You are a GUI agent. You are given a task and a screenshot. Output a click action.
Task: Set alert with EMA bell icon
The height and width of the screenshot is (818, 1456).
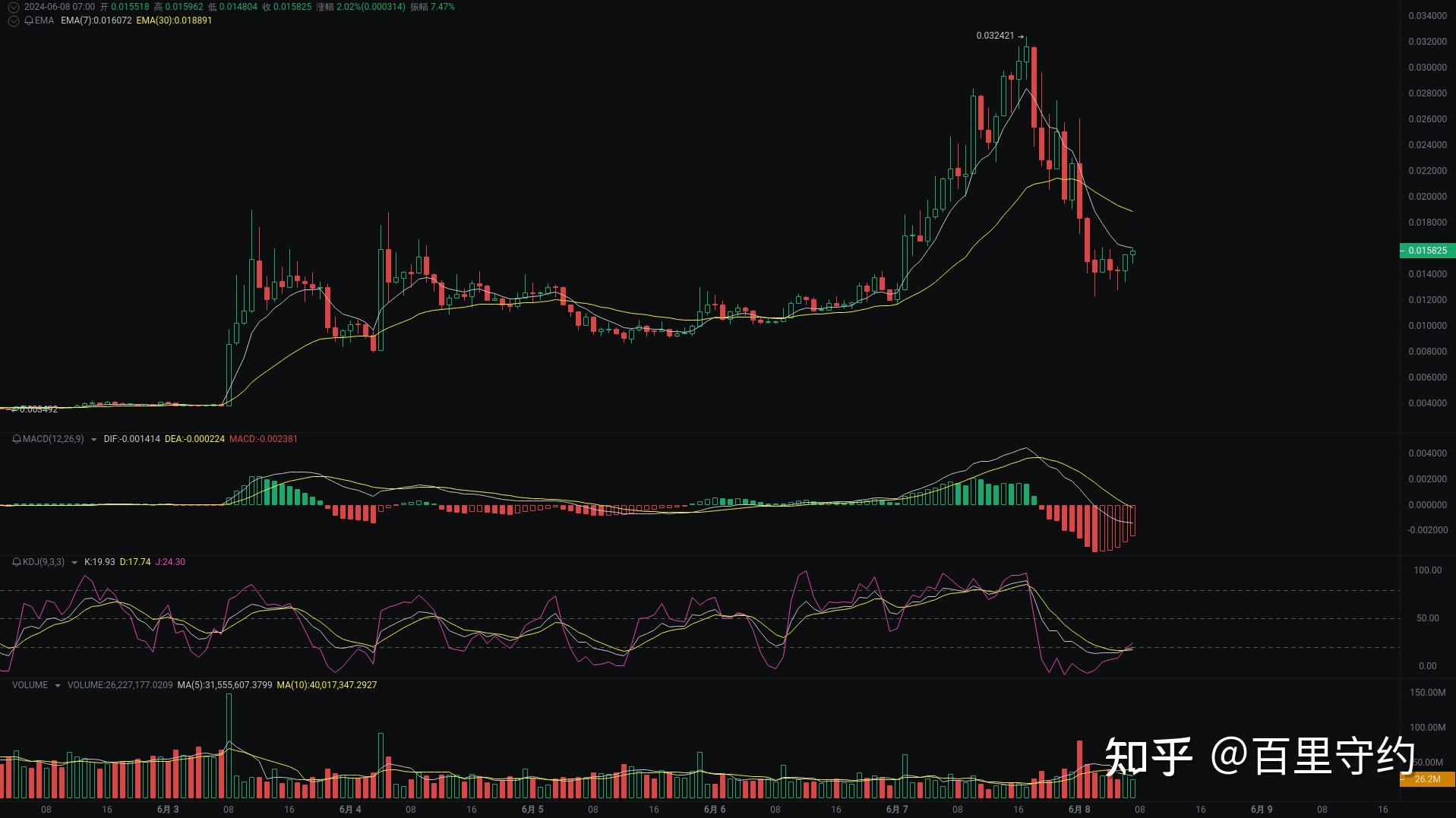(29, 21)
